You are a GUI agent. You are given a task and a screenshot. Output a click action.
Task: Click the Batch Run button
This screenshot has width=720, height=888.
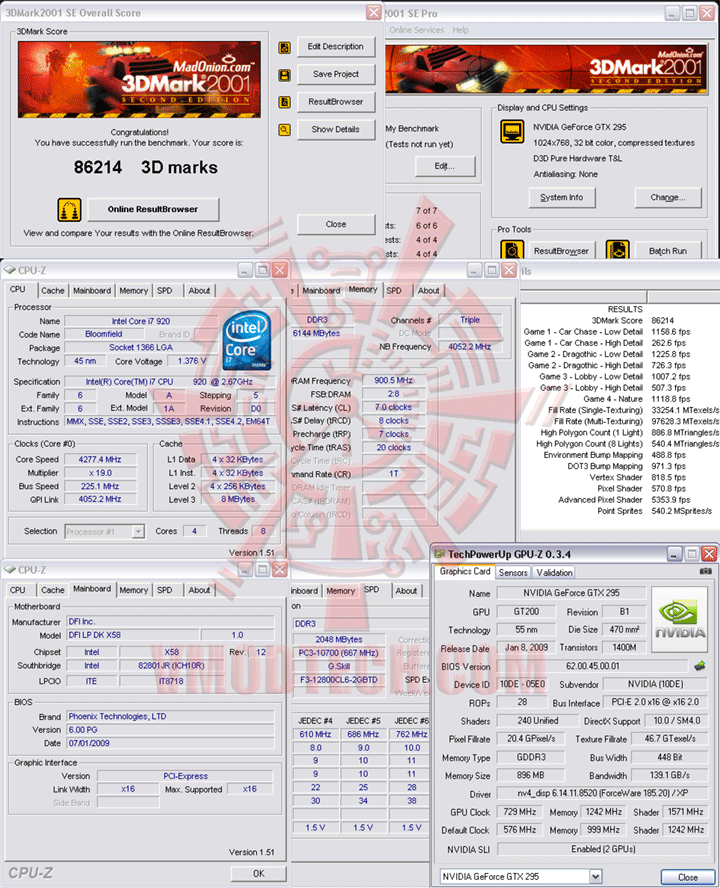pos(668,251)
